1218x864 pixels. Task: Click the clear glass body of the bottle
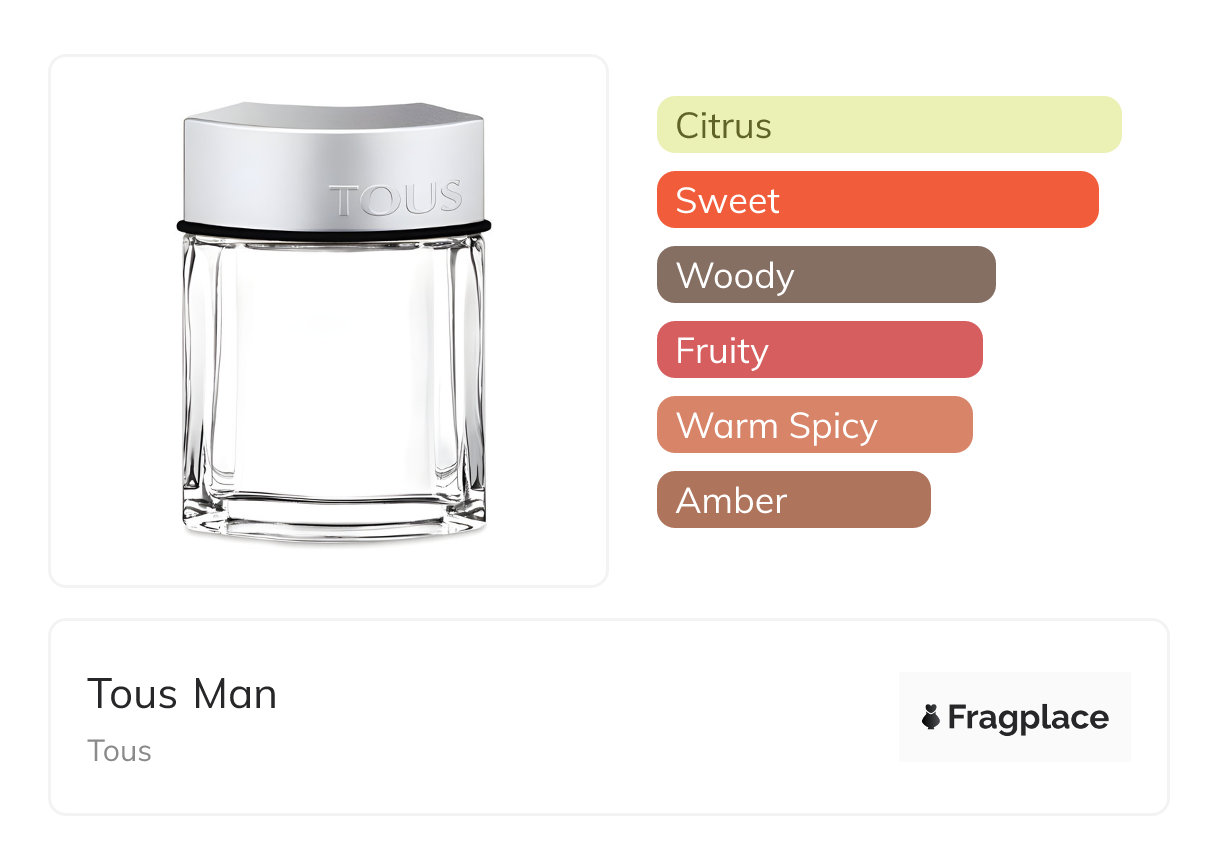334,370
